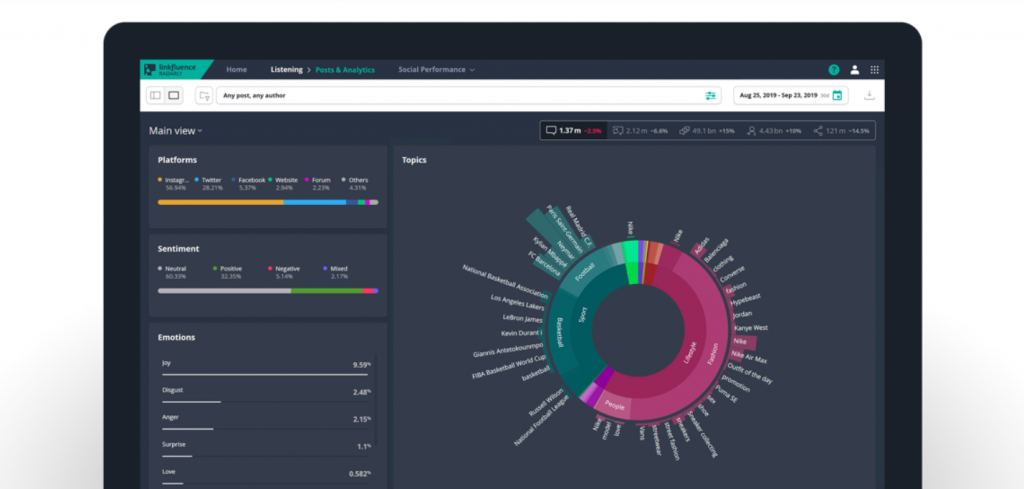Toggle the Mixed sentiment legend item

[336, 272]
